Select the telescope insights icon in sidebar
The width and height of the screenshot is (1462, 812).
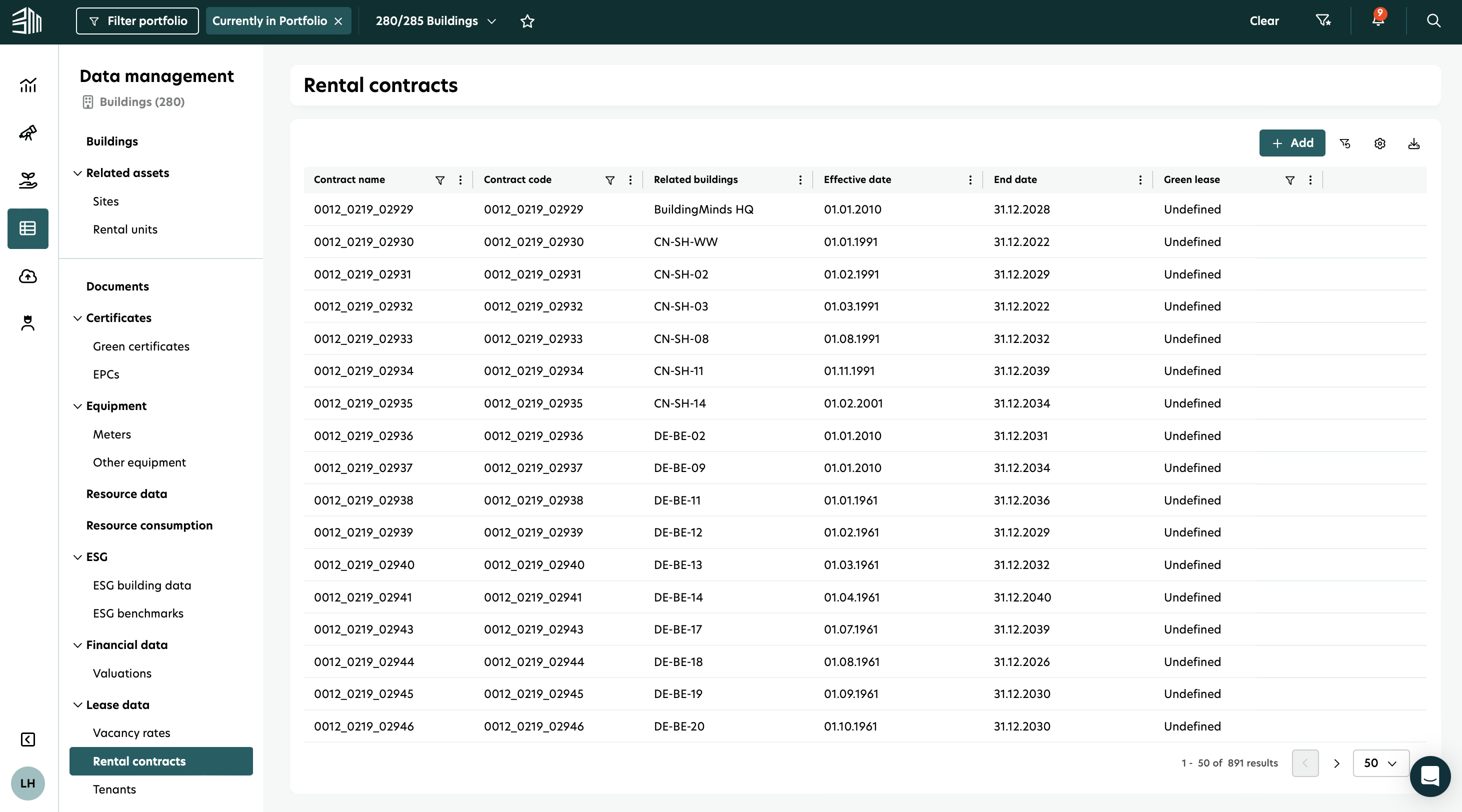point(27,133)
